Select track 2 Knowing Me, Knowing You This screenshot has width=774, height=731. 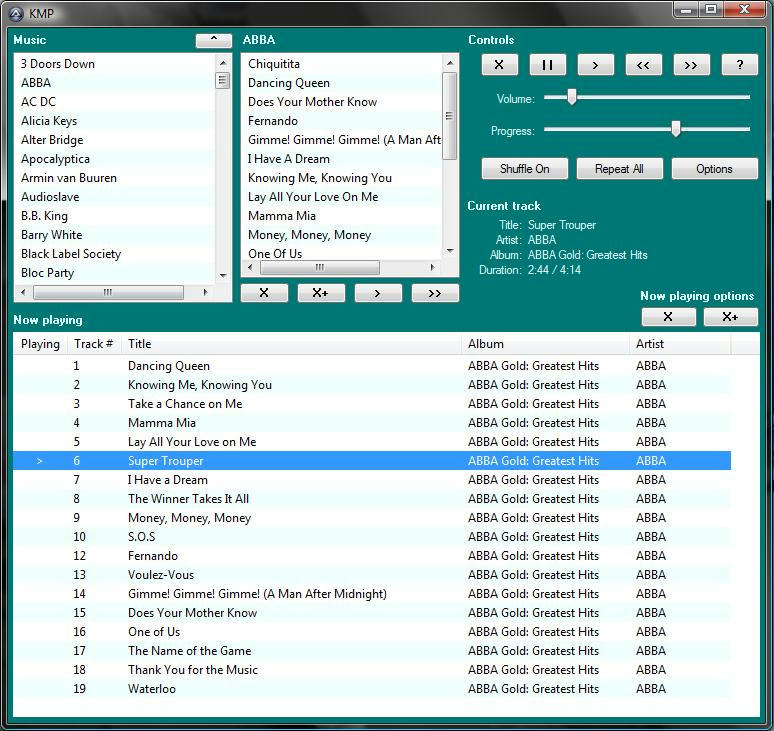click(x=372, y=385)
